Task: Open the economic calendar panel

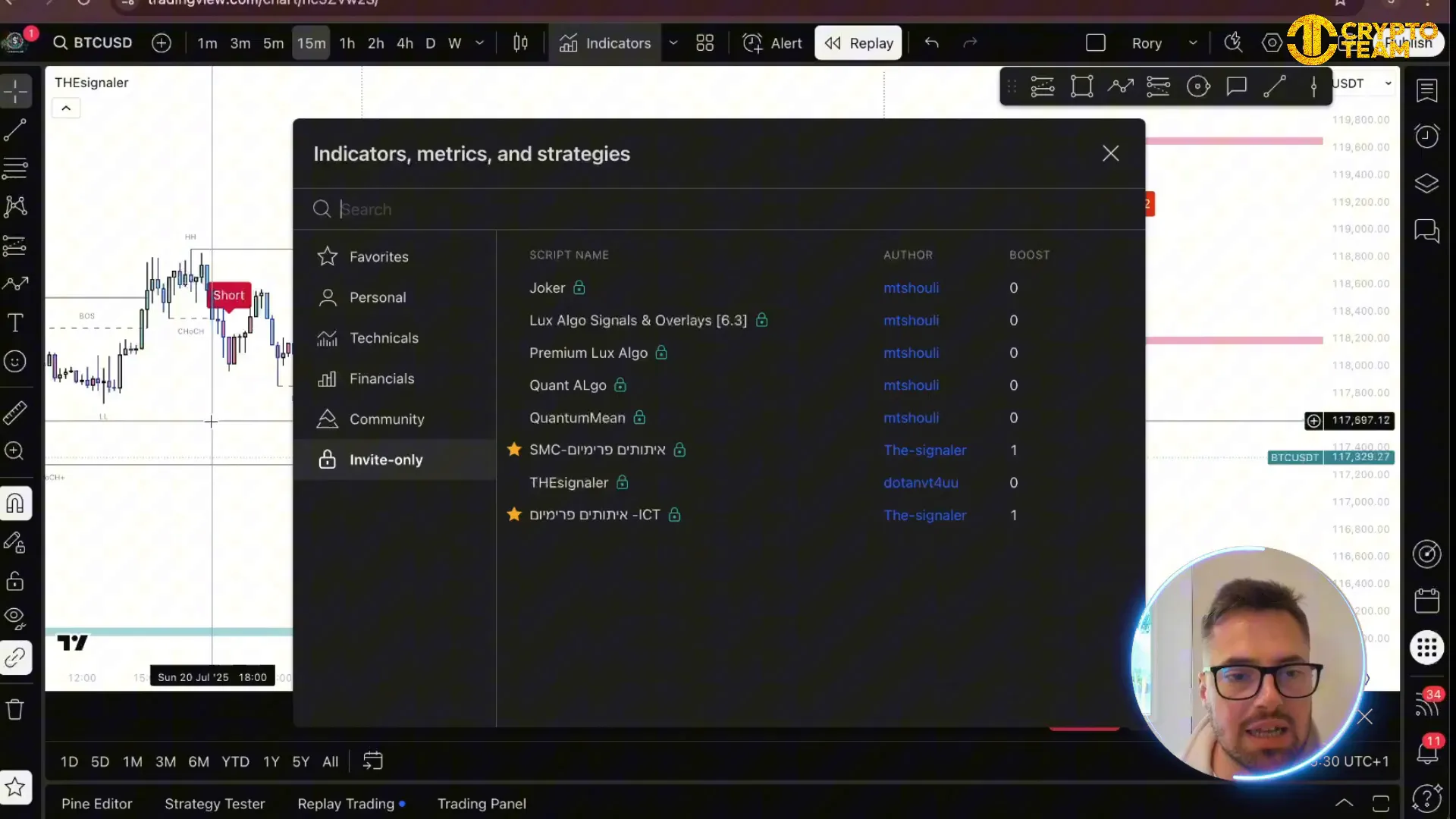Action: (1426, 601)
